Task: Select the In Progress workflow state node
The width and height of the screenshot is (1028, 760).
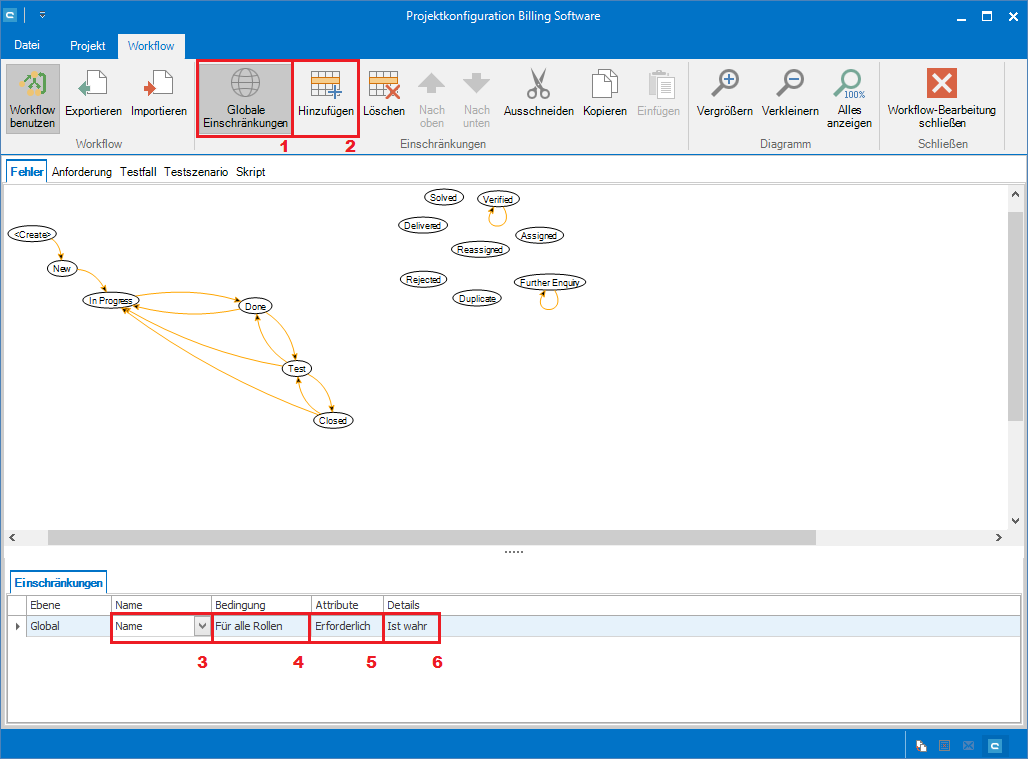Action: (x=110, y=300)
